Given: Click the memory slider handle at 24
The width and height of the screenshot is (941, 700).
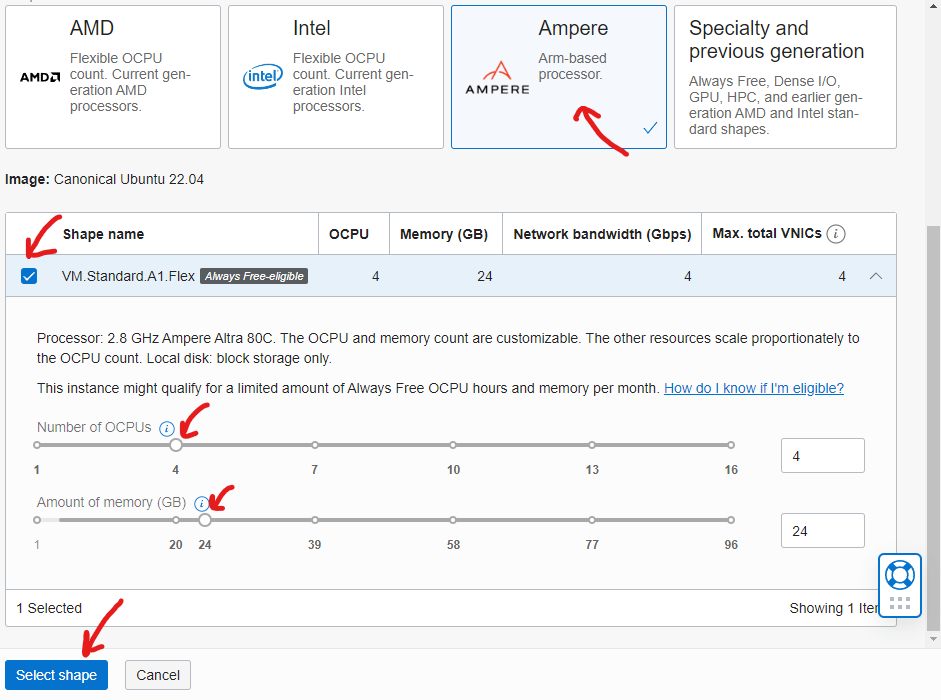Looking at the screenshot, I should coord(205,520).
